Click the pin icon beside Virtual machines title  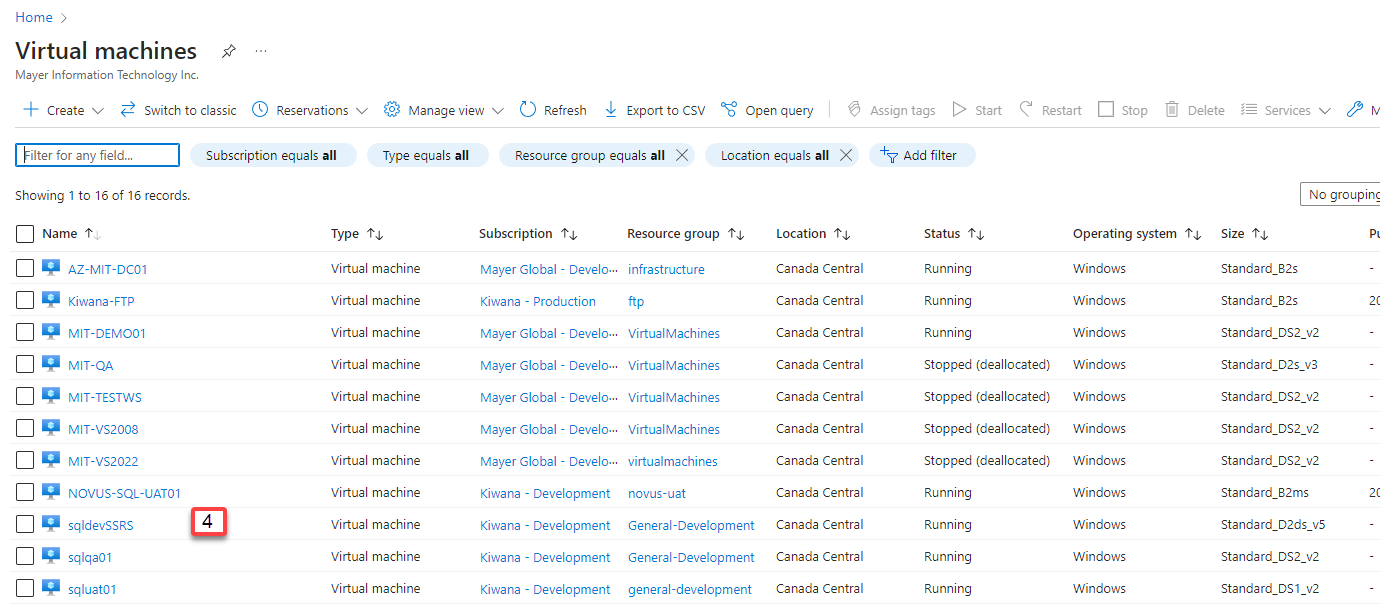click(229, 51)
